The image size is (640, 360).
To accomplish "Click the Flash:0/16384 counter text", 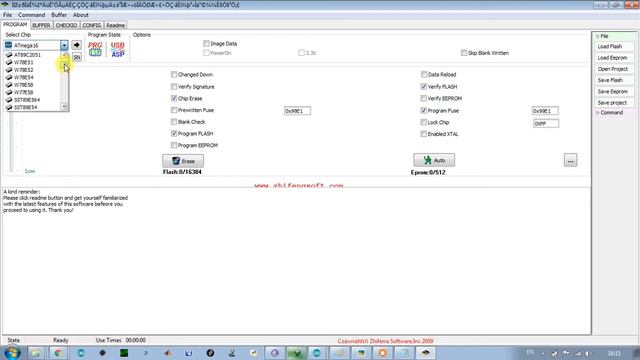I will (x=182, y=172).
